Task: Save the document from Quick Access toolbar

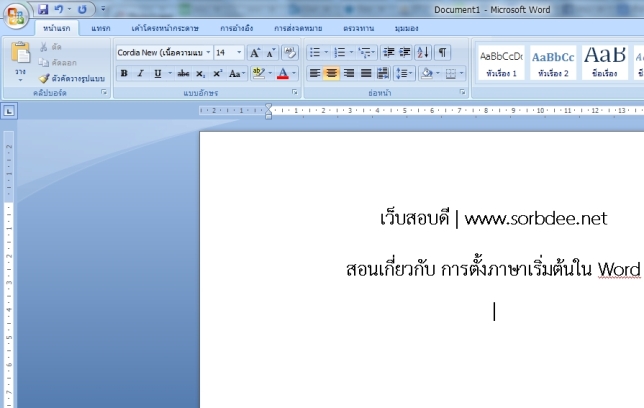Action: pyautogui.click(x=43, y=9)
